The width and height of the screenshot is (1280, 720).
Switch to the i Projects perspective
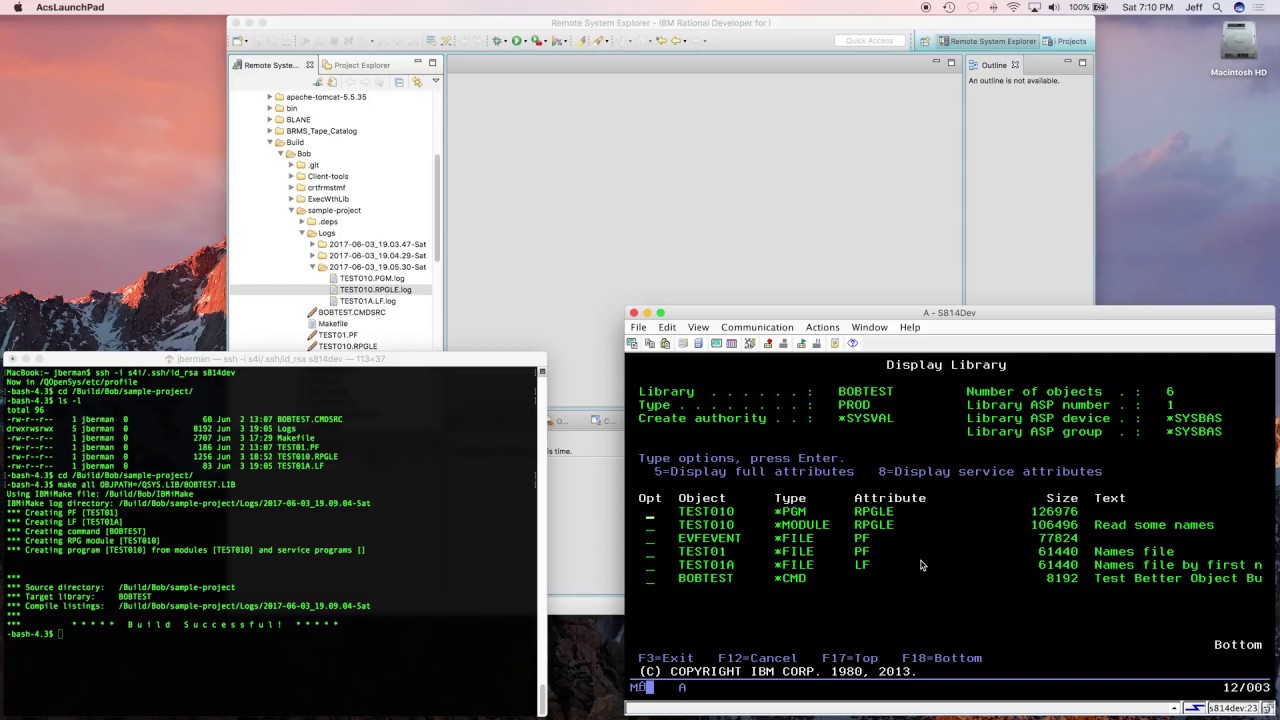(x=1065, y=41)
